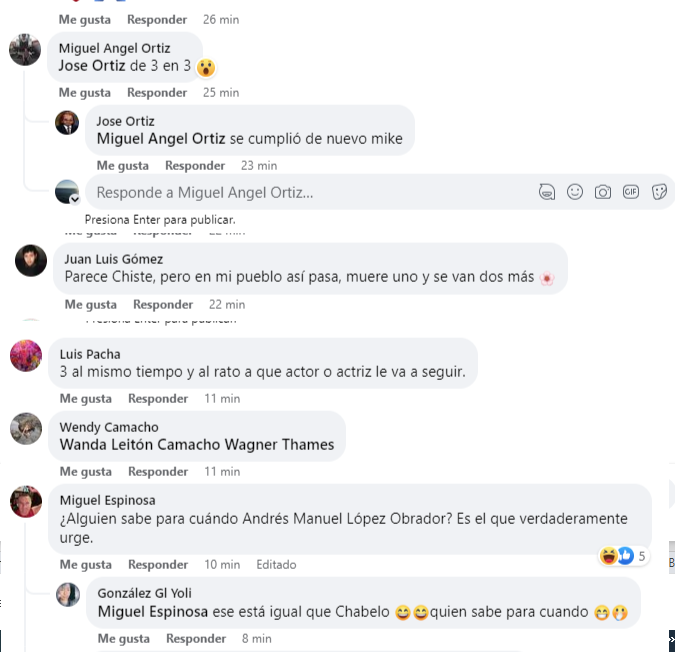Reply to González Gl Yoli's comment
Viewport: 675px width, 652px height.
tap(196, 639)
